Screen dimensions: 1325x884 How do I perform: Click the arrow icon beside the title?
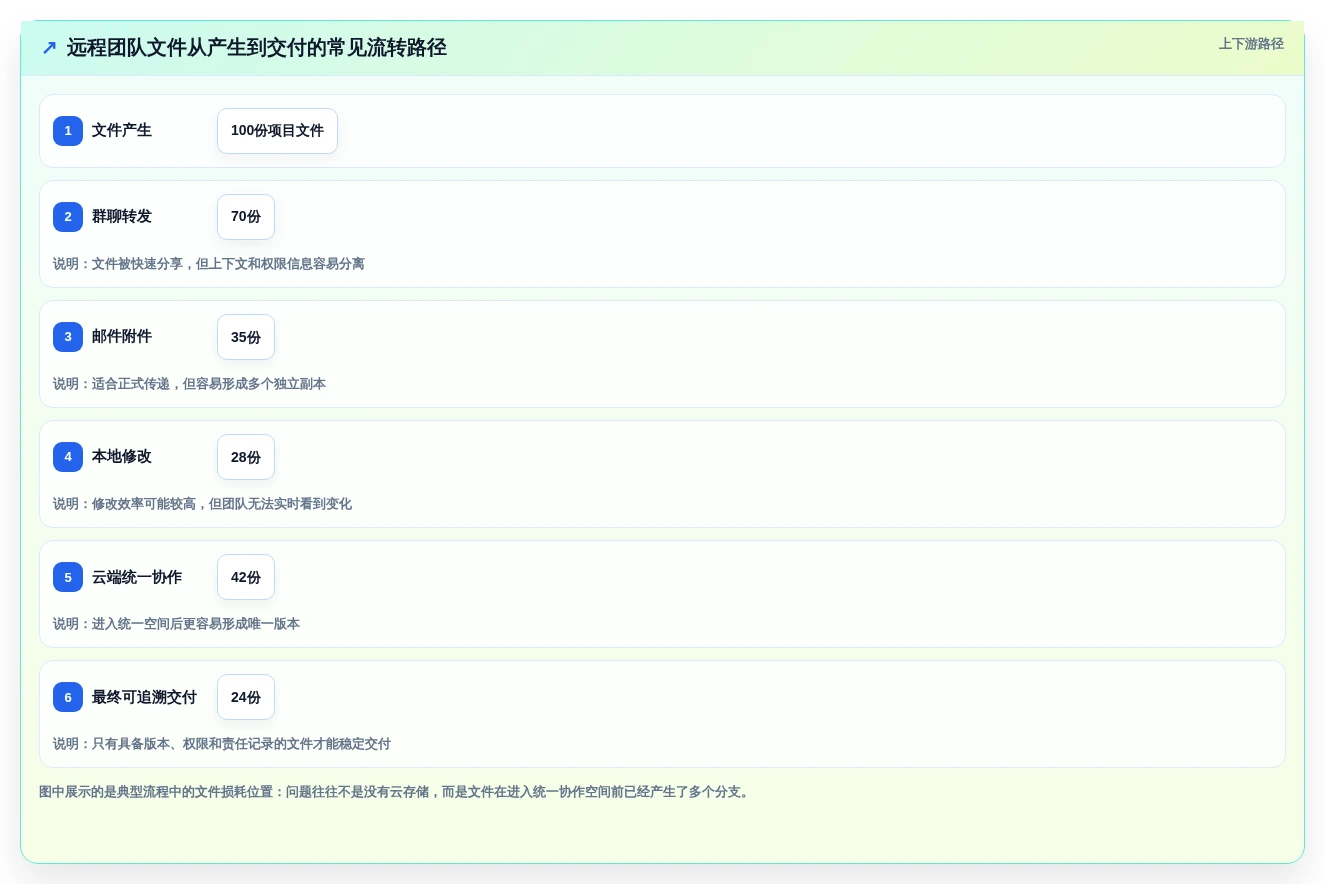tap(49, 48)
